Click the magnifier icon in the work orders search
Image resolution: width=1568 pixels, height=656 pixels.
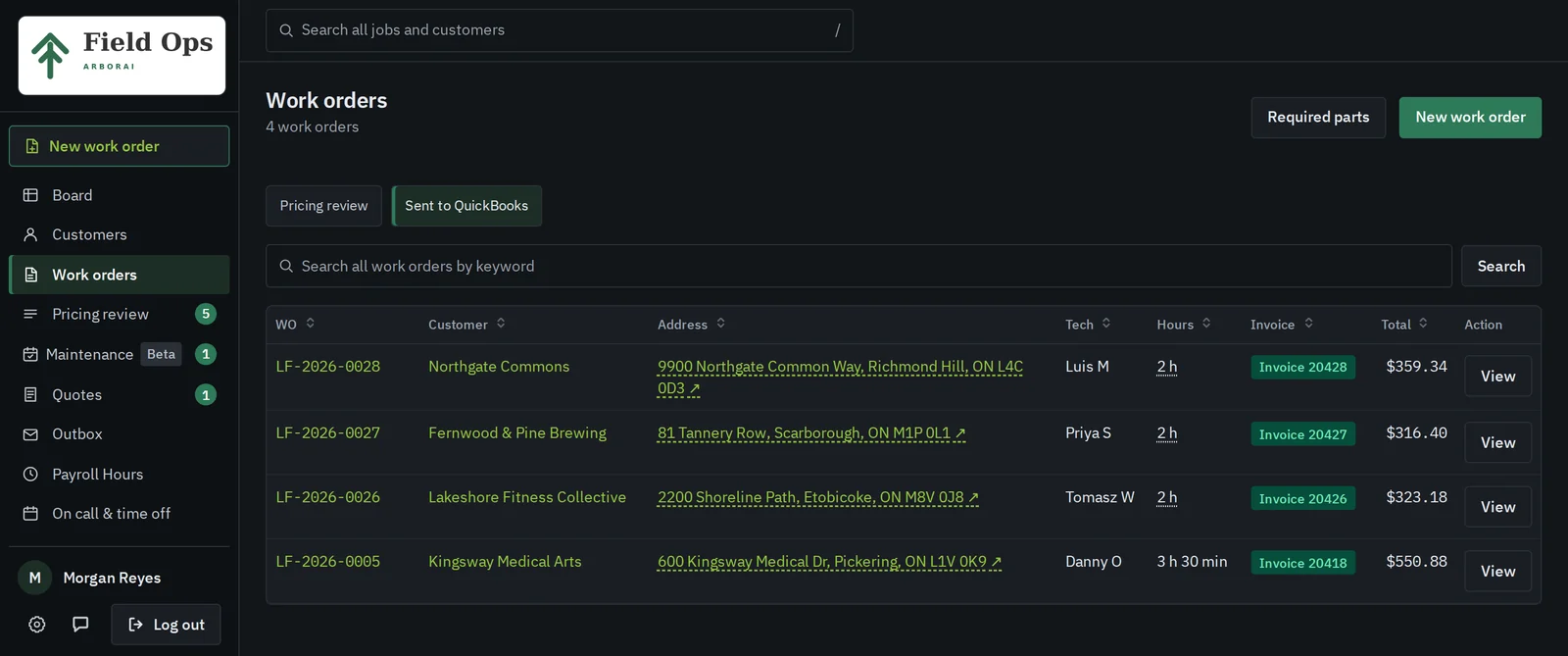[286, 266]
